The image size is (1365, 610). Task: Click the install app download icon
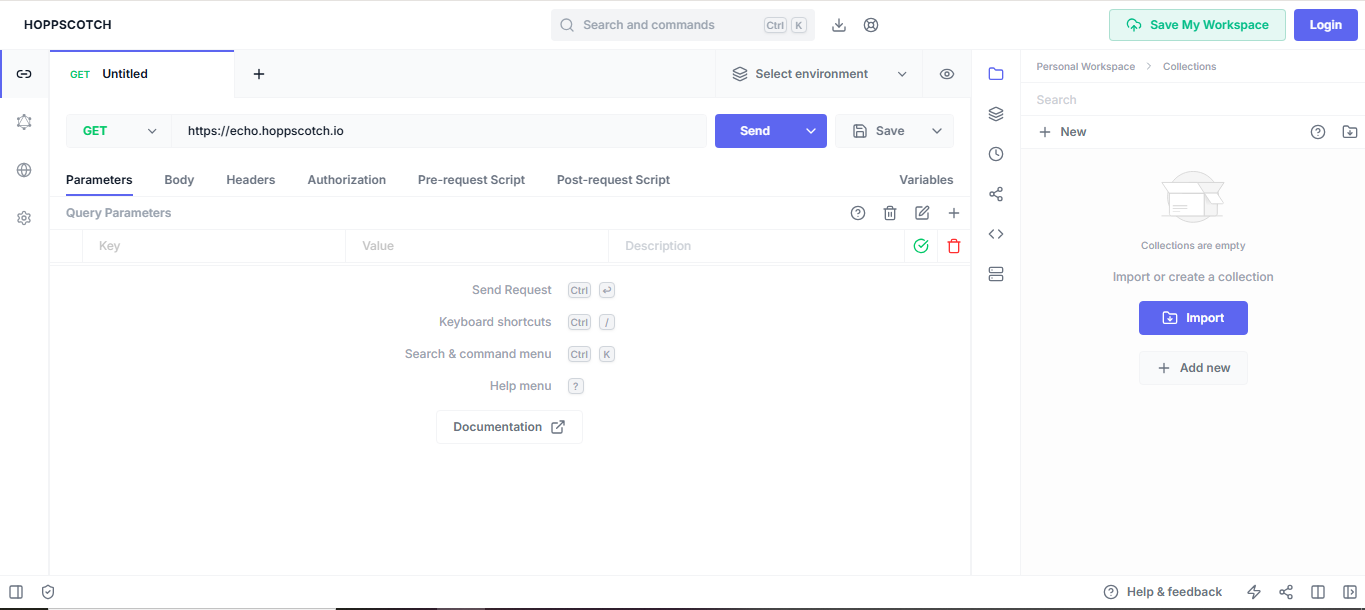click(839, 25)
